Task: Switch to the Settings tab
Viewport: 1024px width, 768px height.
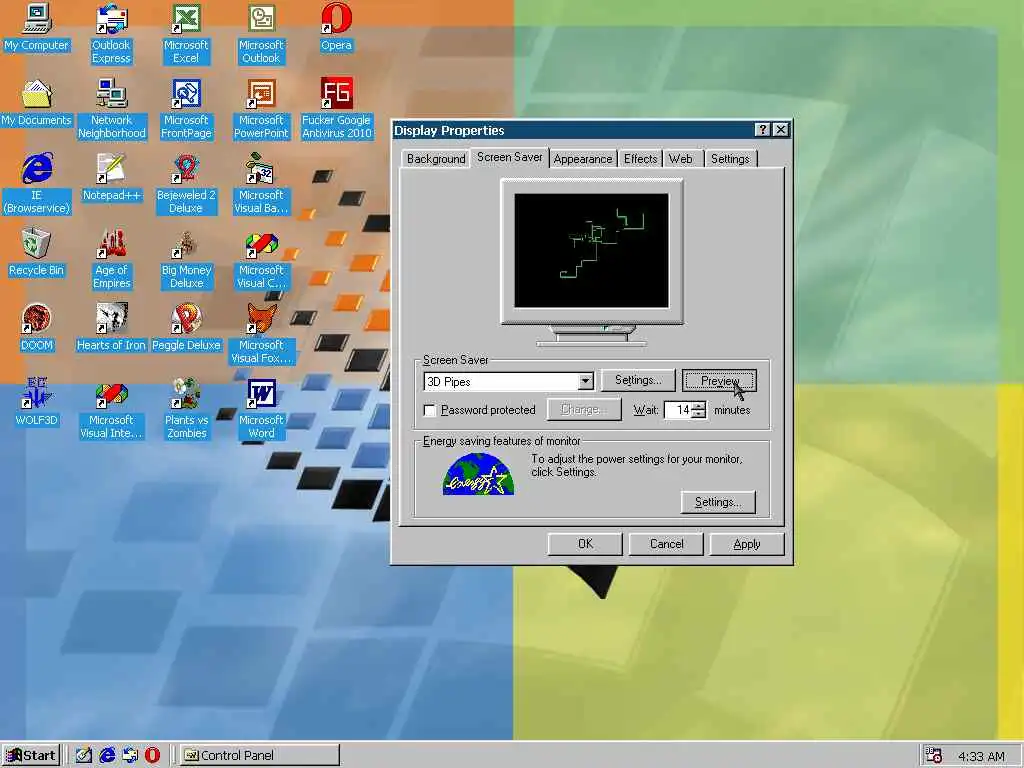Action: tap(730, 159)
